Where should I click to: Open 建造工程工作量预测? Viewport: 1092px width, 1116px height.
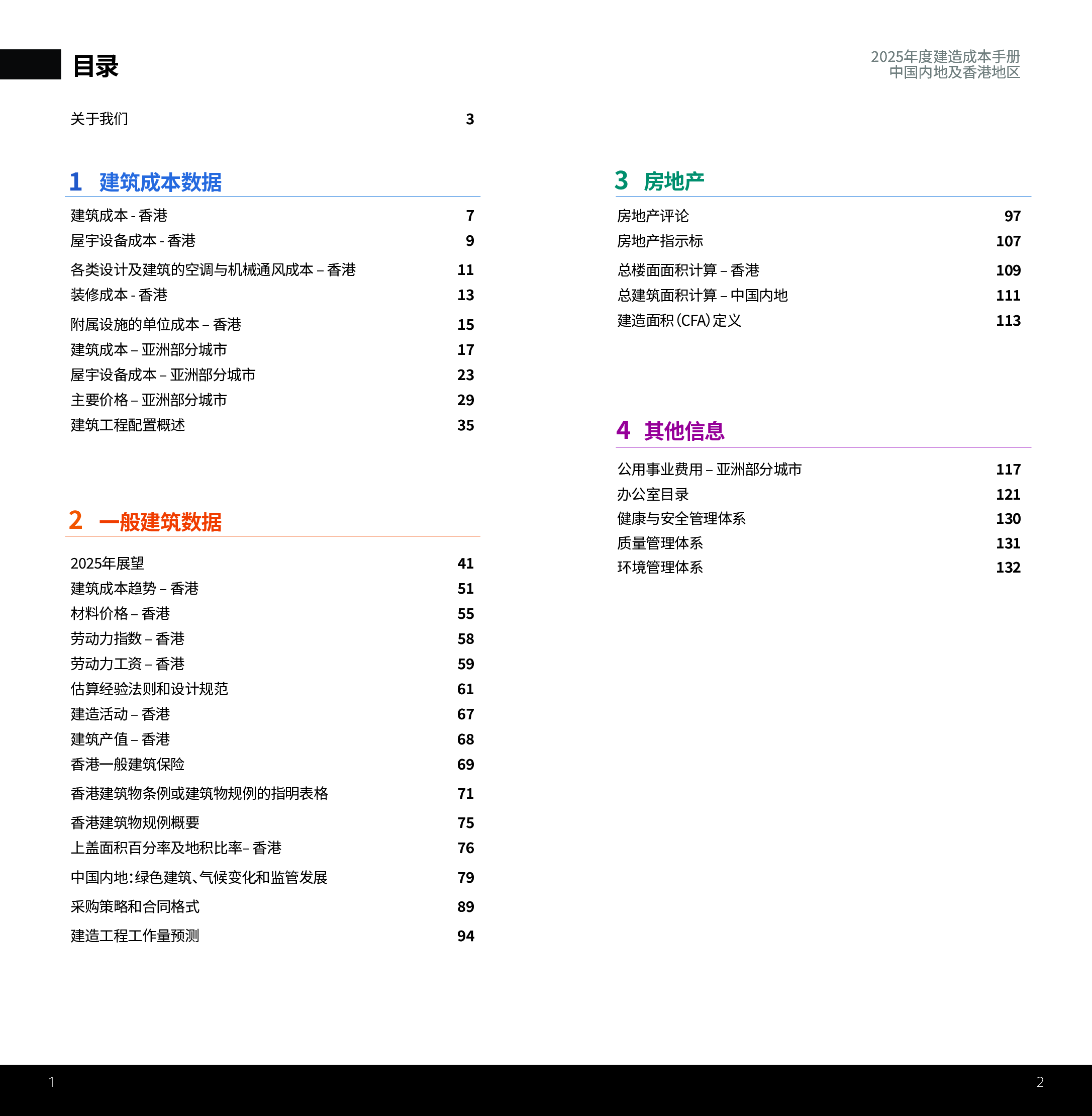point(135,936)
